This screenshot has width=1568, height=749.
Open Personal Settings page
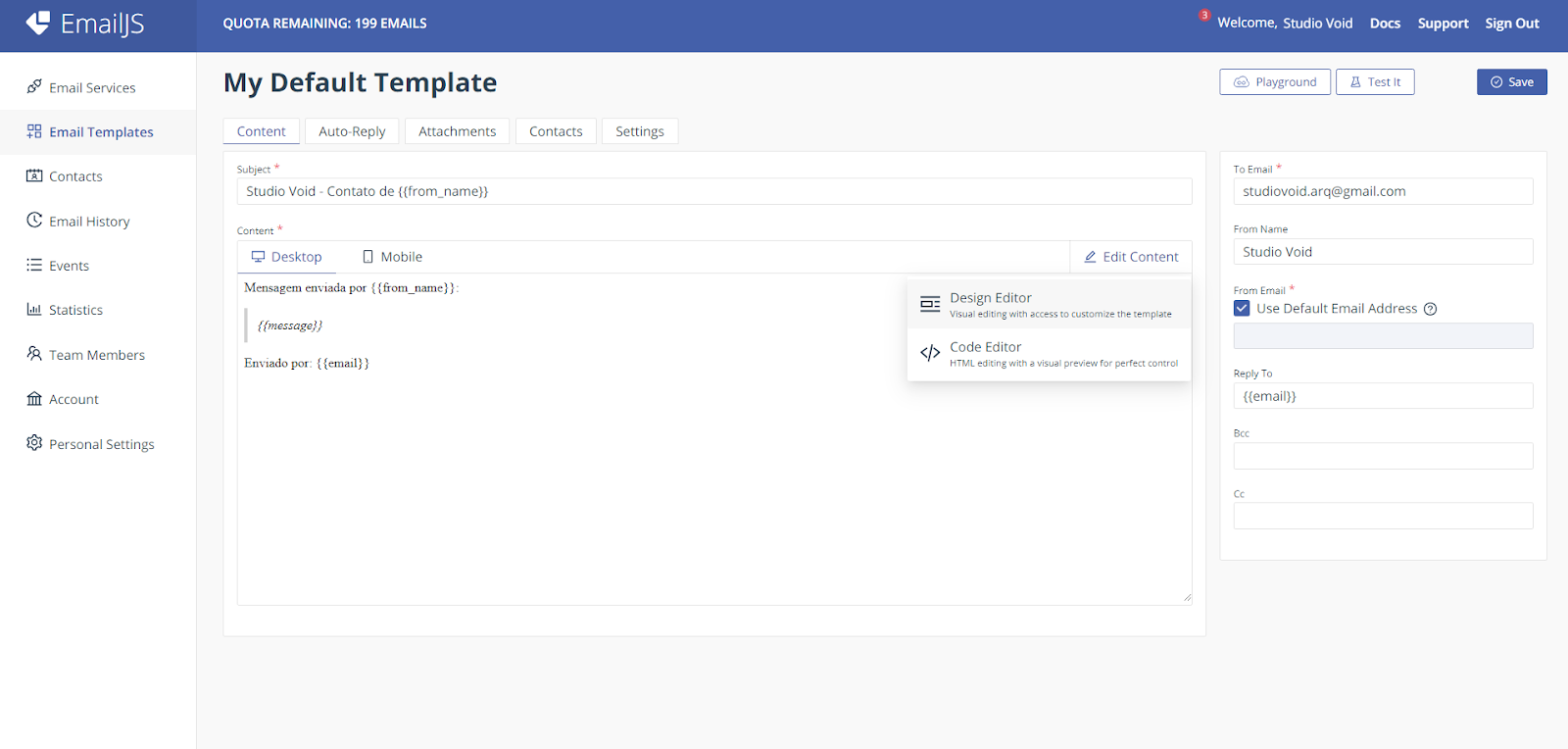(x=98, y=444)
